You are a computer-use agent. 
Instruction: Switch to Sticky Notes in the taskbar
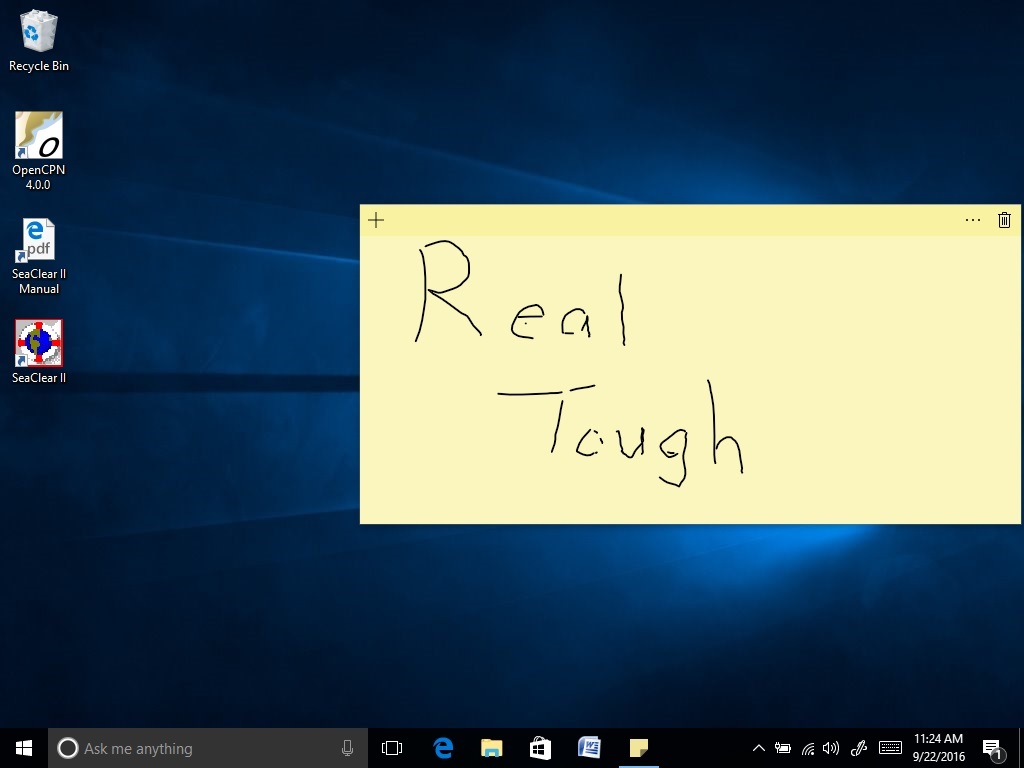click(x=638, y=748)
